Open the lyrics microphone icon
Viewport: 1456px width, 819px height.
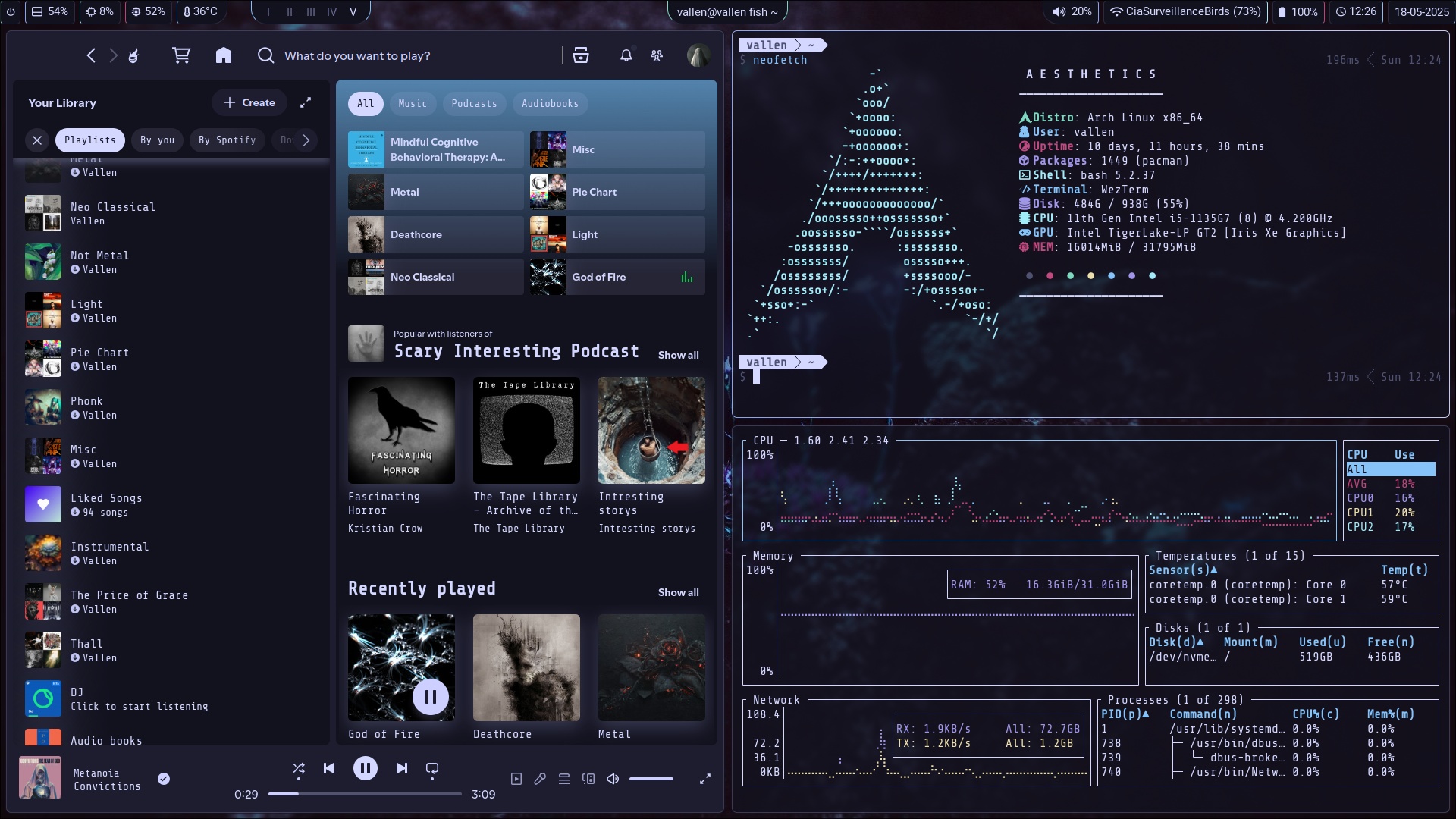(540, 778)
